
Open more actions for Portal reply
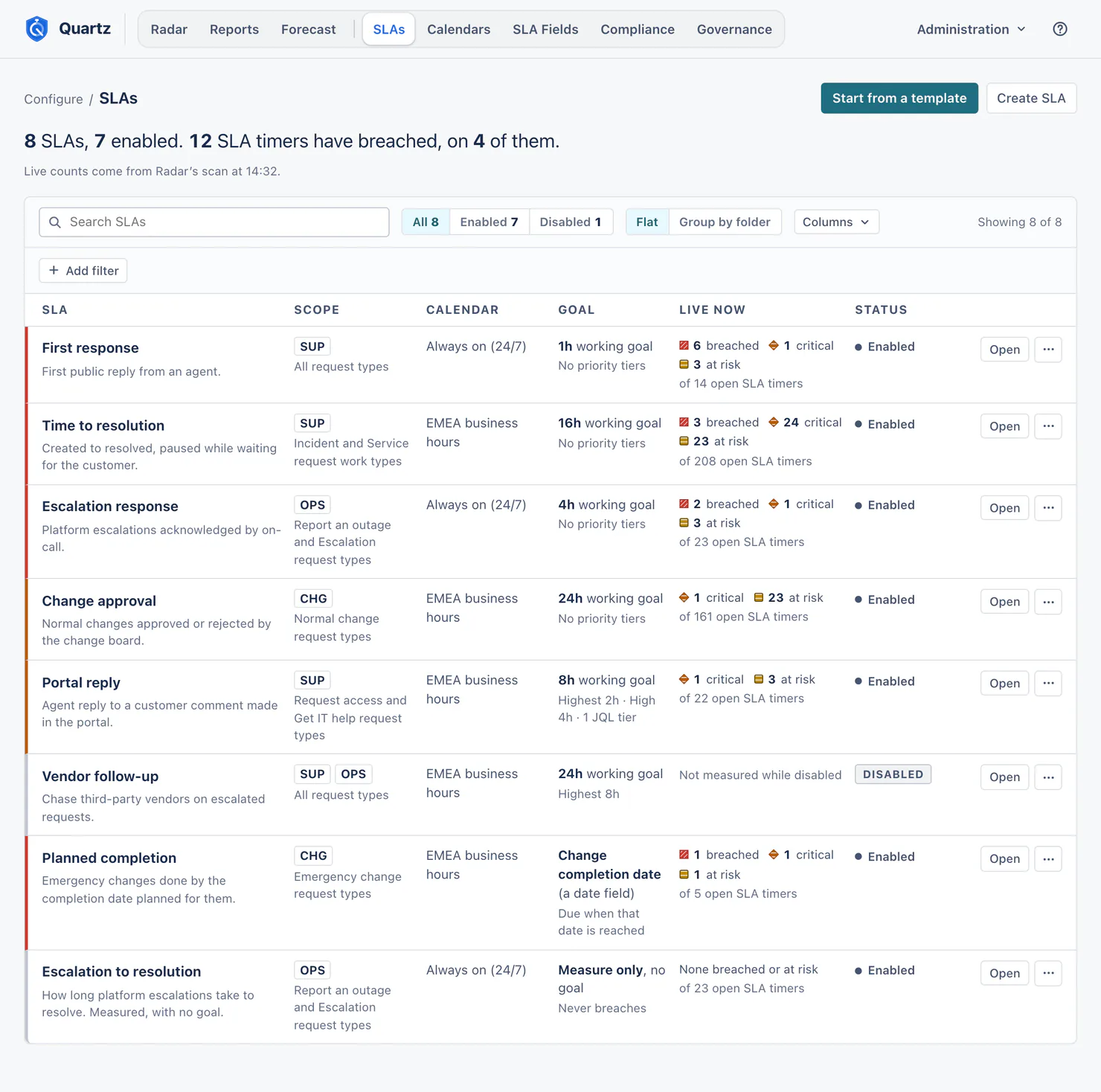click(x=1048, y=684)
